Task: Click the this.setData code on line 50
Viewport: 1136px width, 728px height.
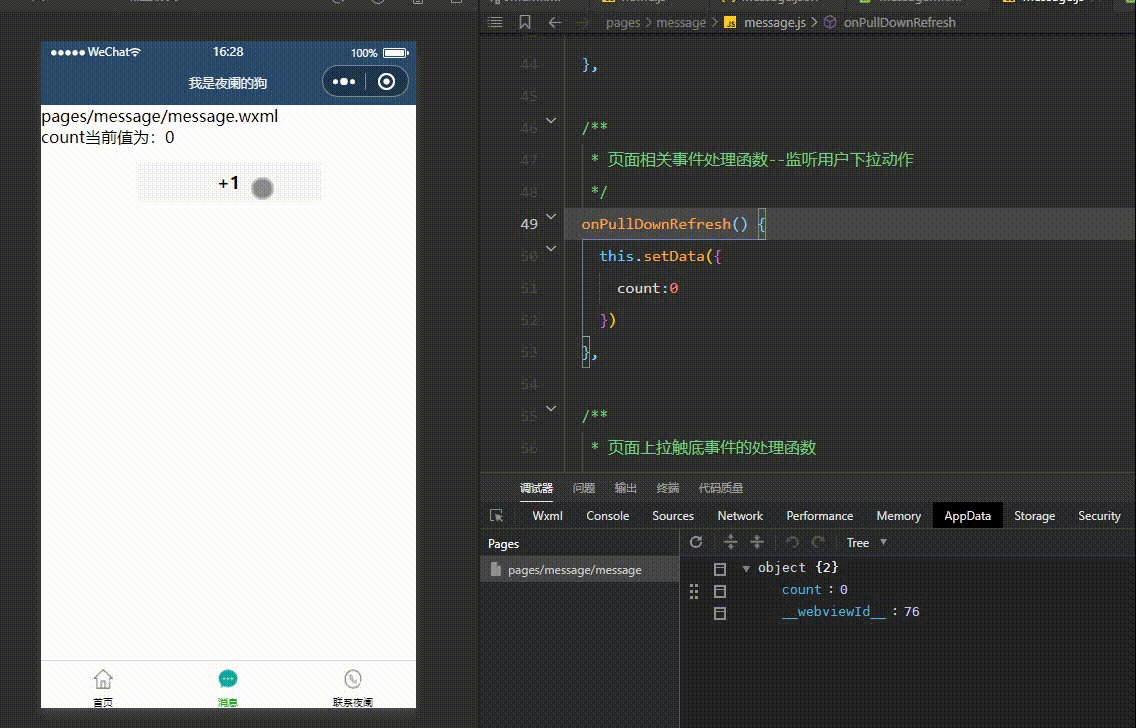Action: [652, 256]
